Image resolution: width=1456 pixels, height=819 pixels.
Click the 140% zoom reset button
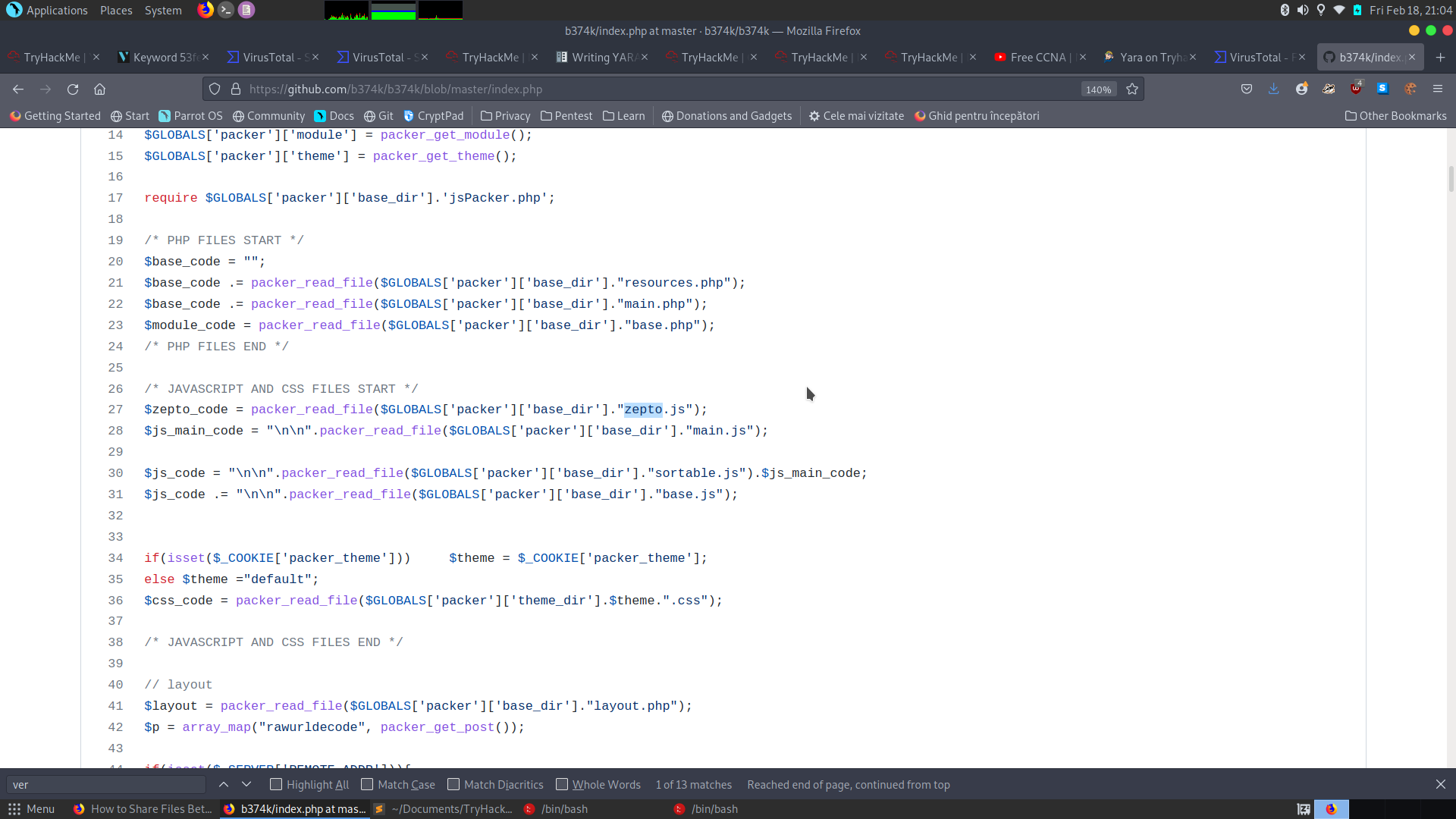point(1098,89)
